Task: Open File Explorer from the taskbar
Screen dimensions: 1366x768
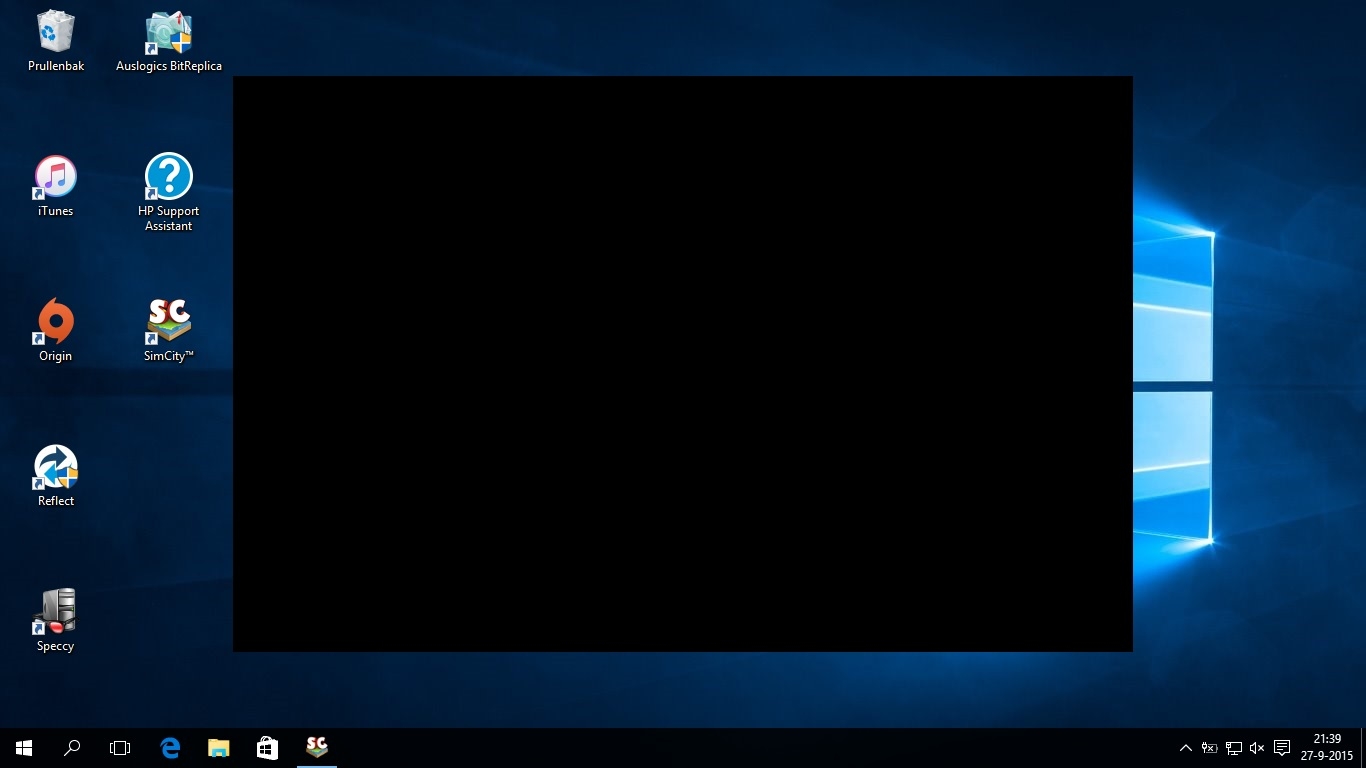Action: point(218,748)
